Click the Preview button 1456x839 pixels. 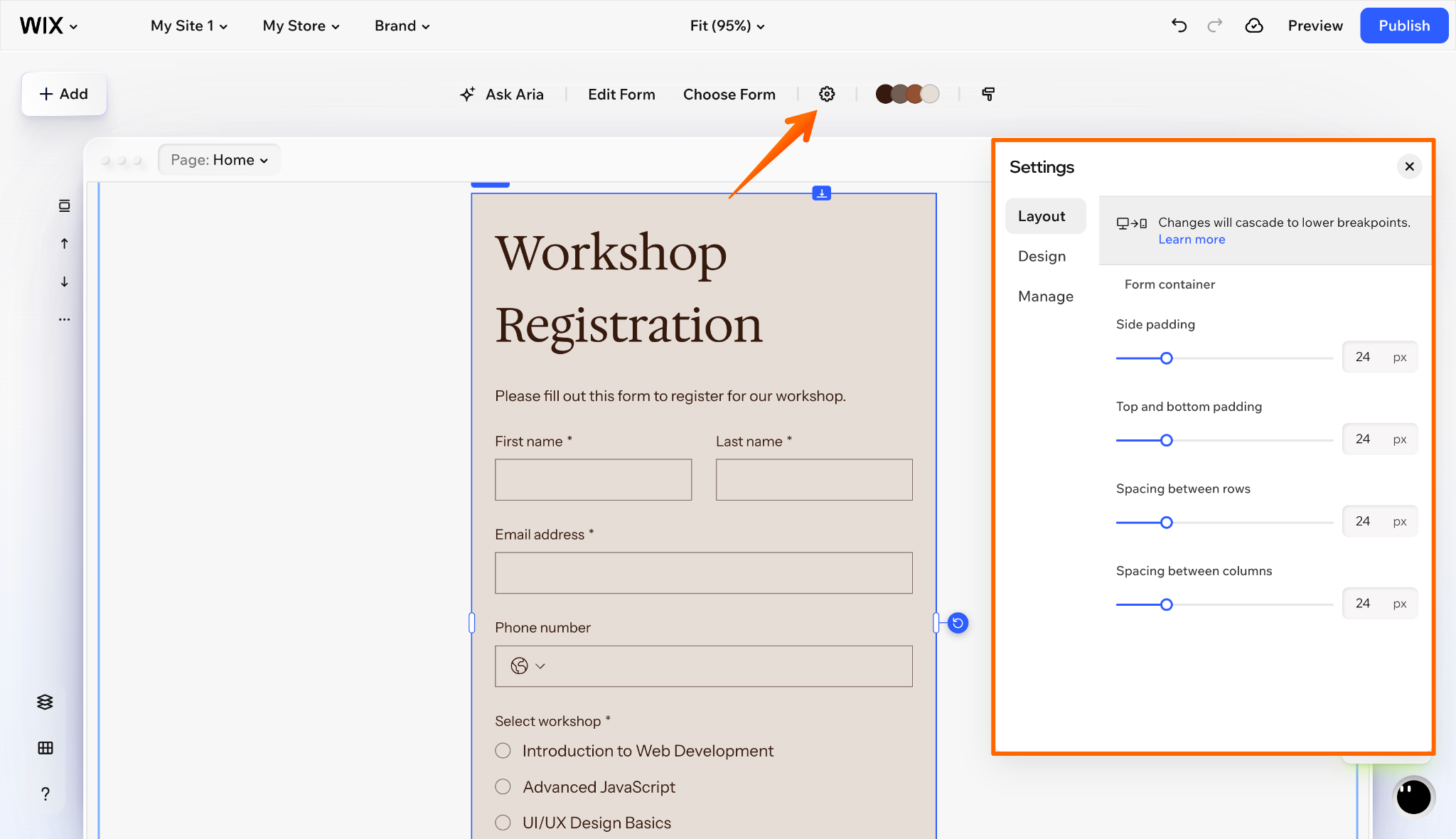point(1315,26)
